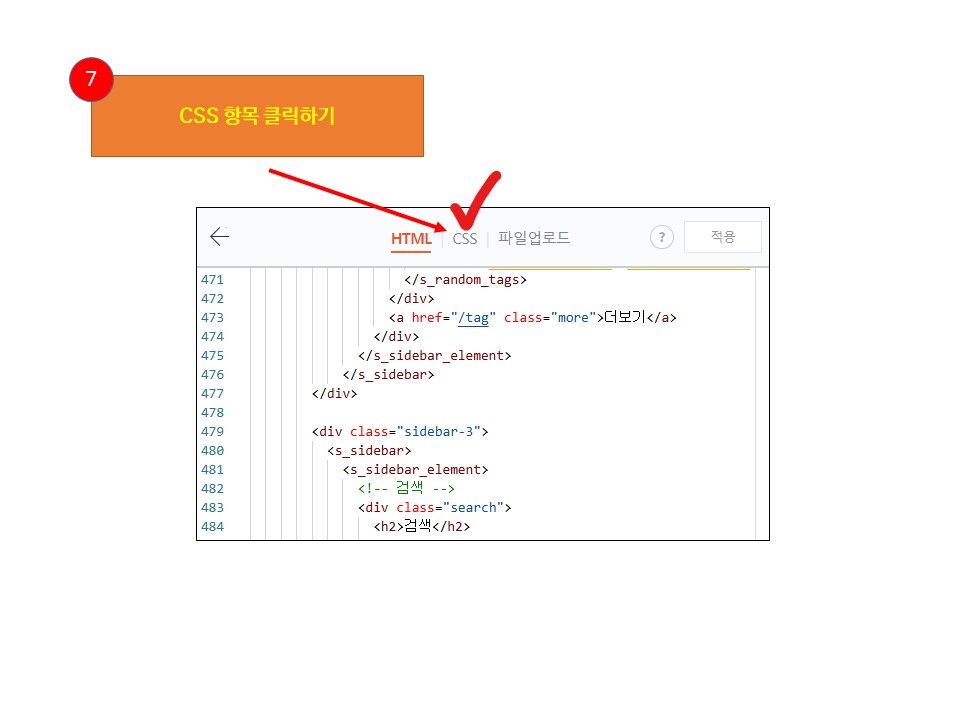Click the 적용 apply button
This screenshot has height=720, width=960.
click(722, 237)
